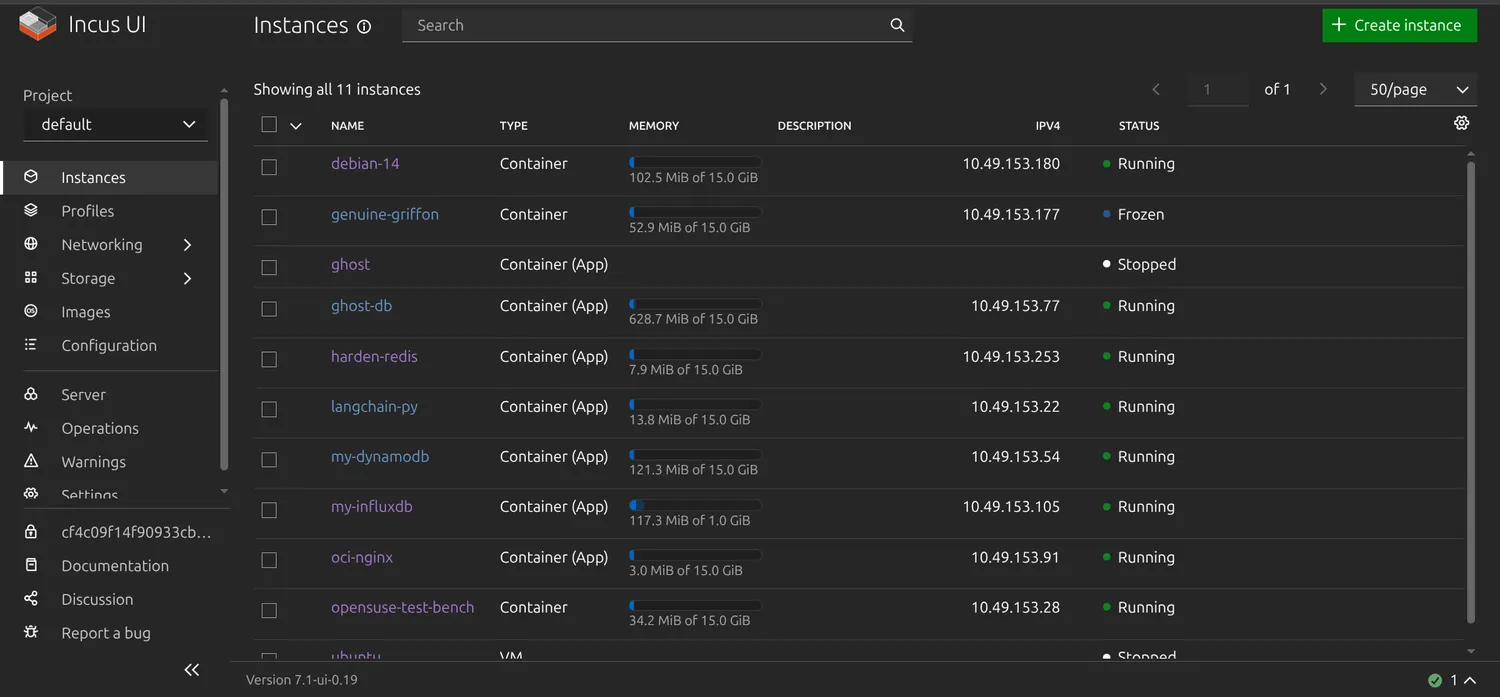This screenshot has height=697, width=1500.
Task: Click the Instances cube icon in sidebar
Action: tap(31, 177)
